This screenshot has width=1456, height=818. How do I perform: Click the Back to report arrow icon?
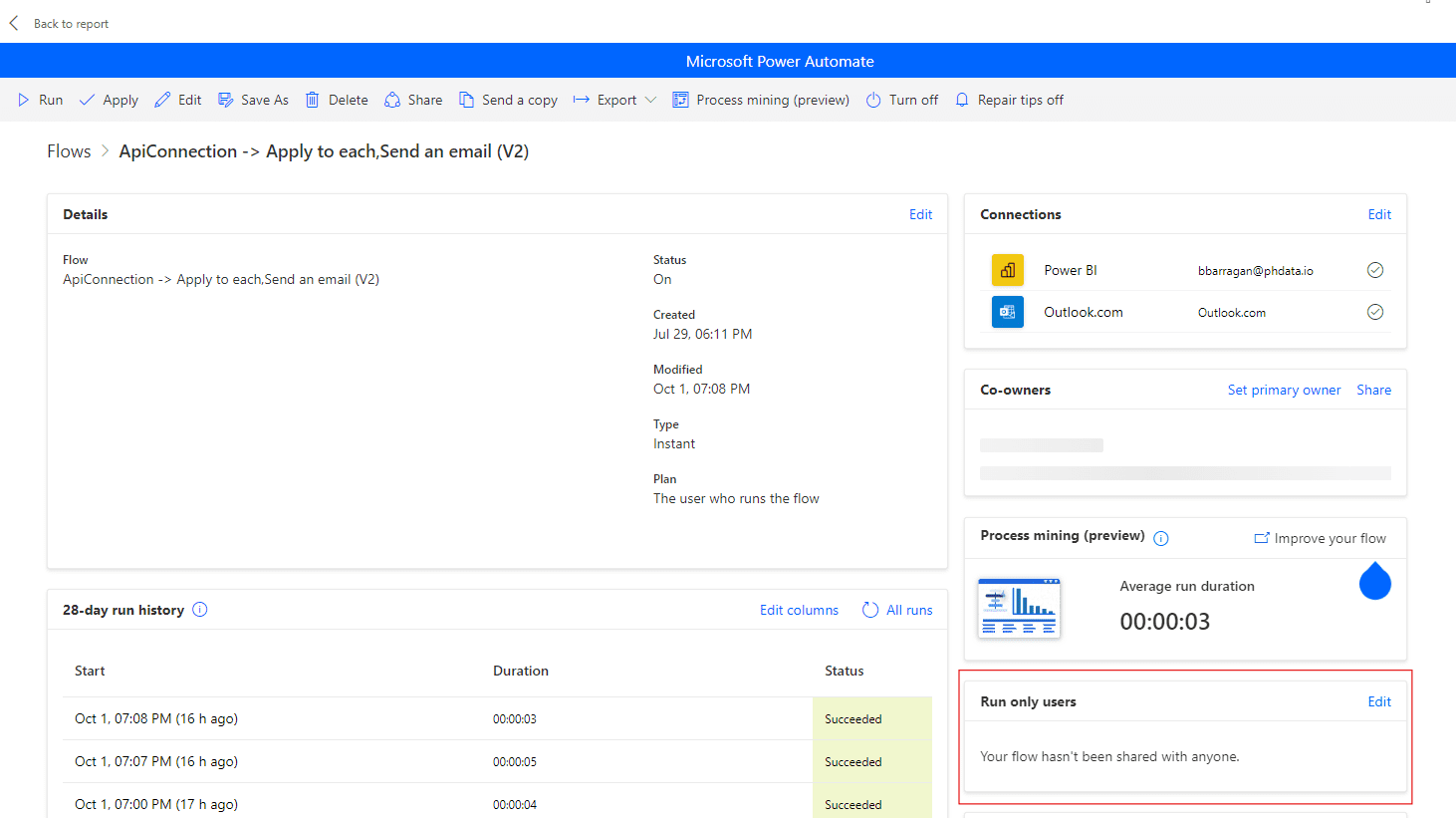(x=14, y=23)
